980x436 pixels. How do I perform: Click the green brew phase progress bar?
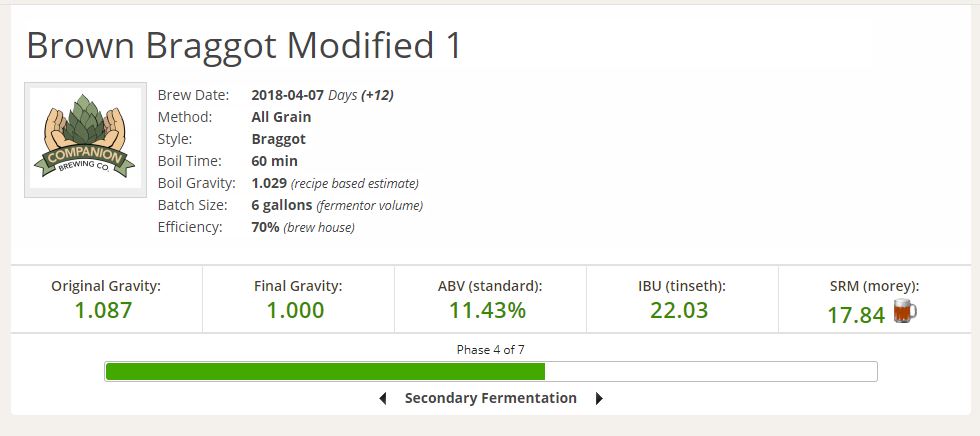pos(325,372)
